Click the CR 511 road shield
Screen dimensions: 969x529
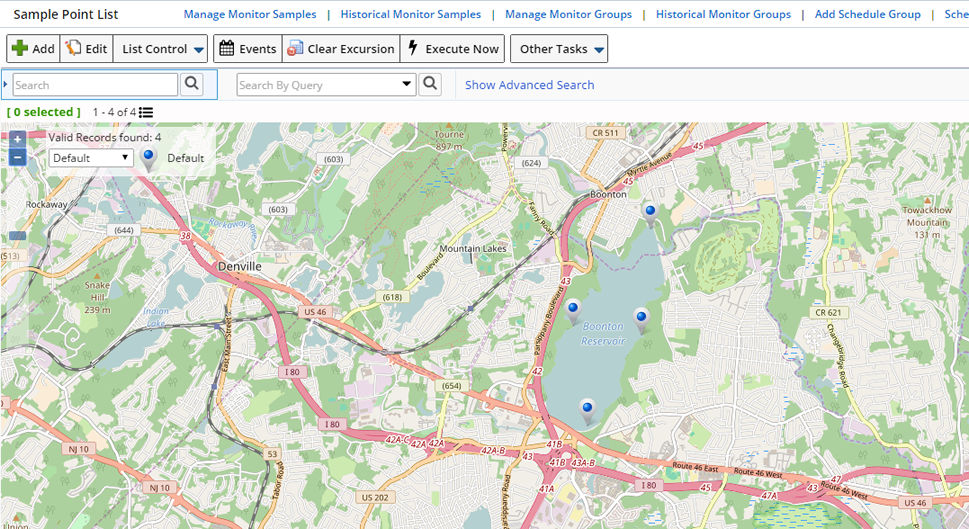[605, 132]
